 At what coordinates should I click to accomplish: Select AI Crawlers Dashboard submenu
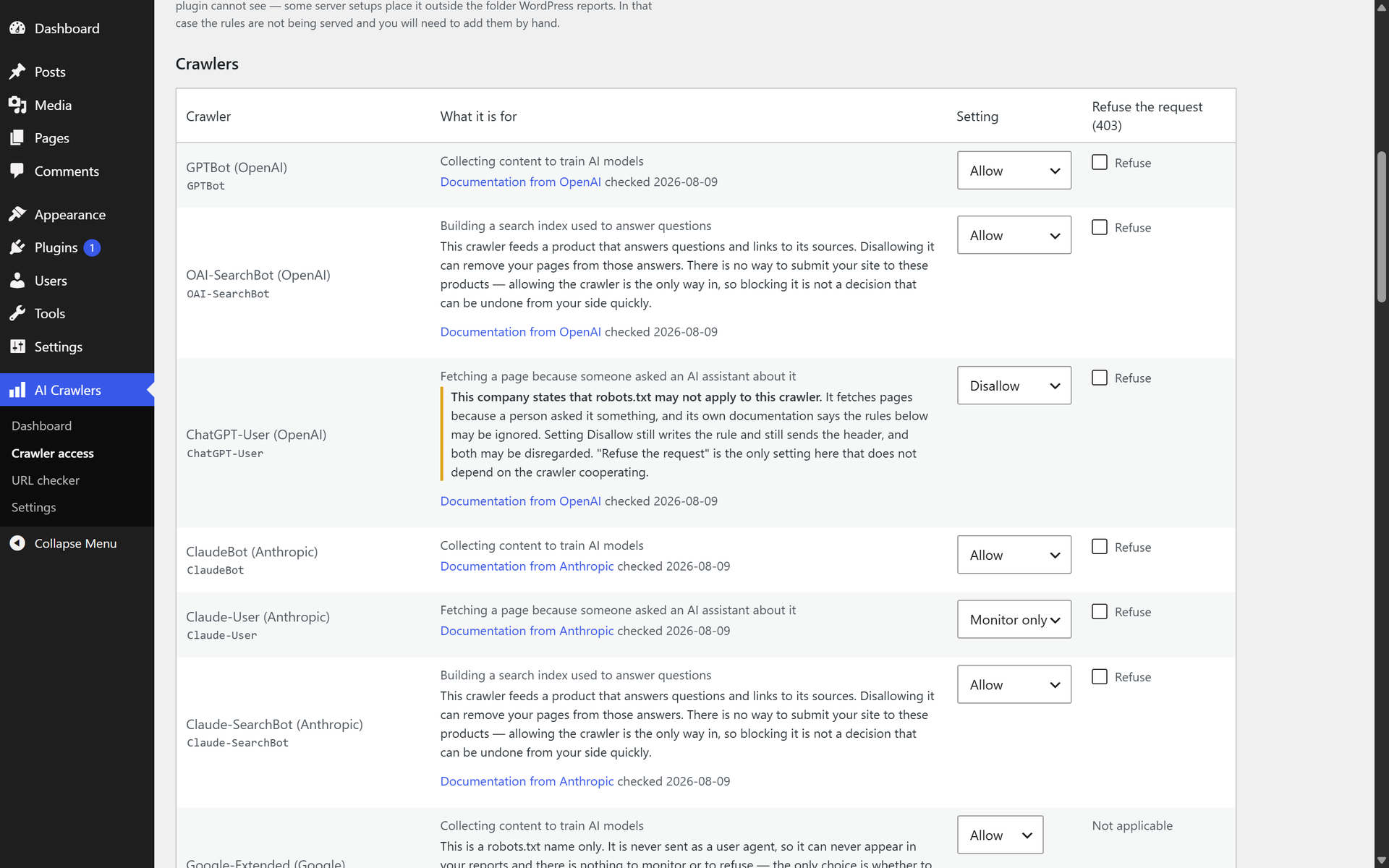(41, 425)
